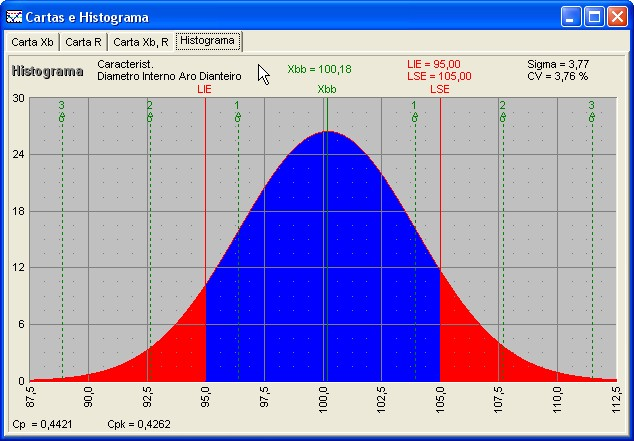
Task: Click the x-axis label 95,0
Action: click(x=206, y=397)
